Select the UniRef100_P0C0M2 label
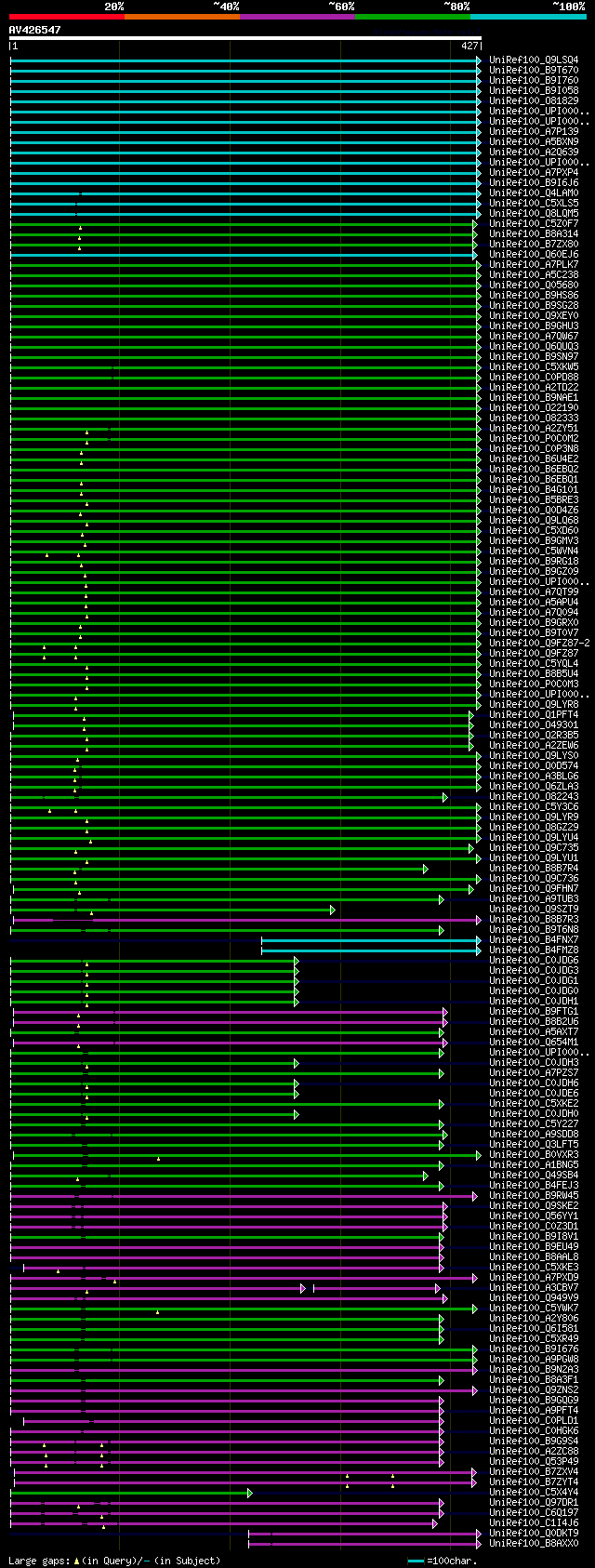Image resolution: width=595 pixels, height=1568 pixels. click(534, 438)
